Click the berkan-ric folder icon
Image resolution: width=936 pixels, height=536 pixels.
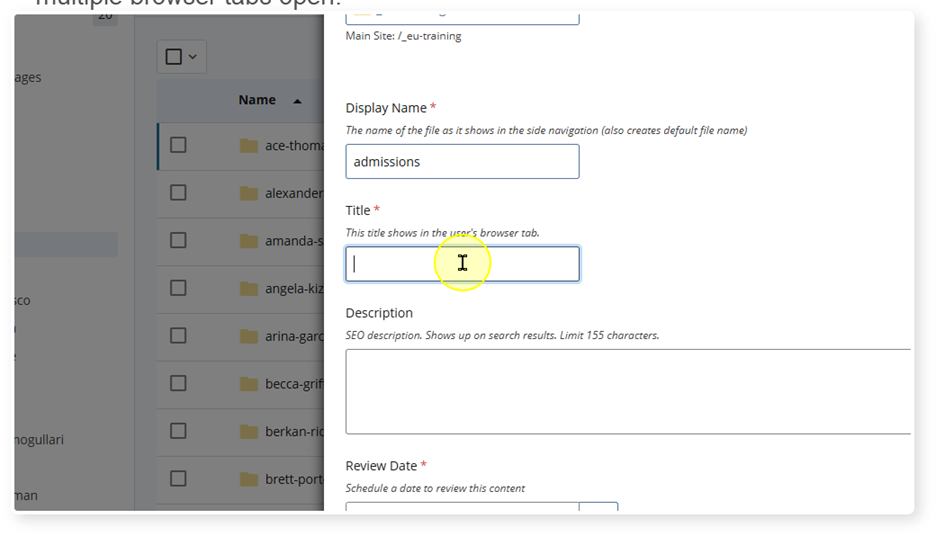tap(249, 432)
